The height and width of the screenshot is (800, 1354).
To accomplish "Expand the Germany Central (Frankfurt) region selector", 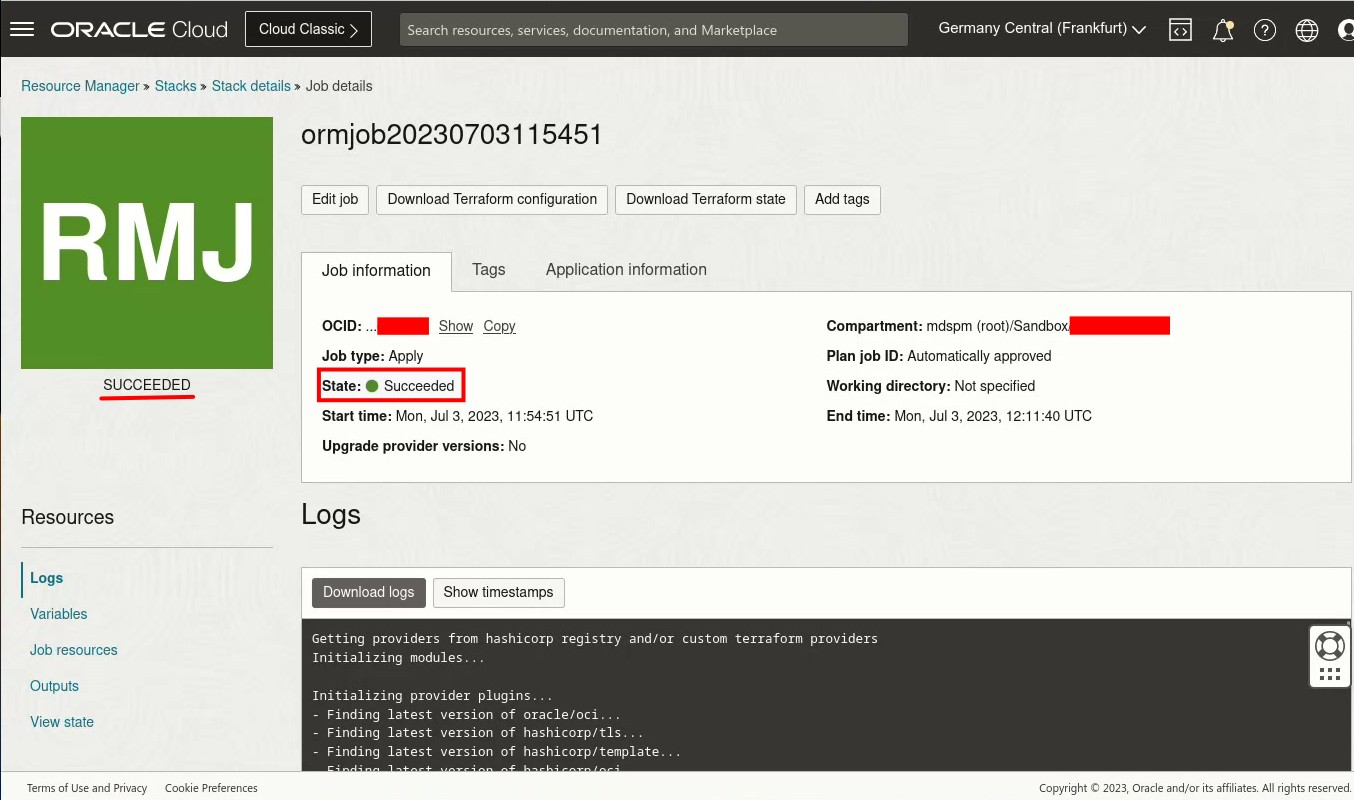I will 1042,29.
